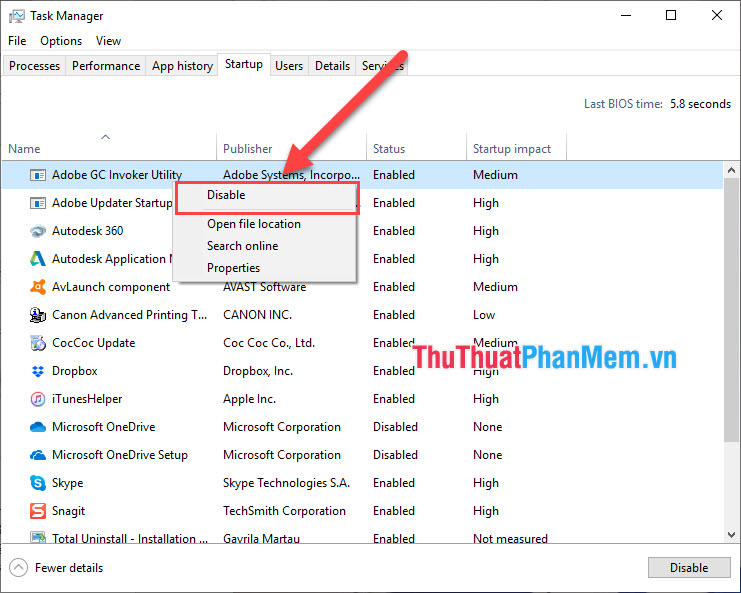Click the Adobe GC Invoker Utility icon

(38, 175)
